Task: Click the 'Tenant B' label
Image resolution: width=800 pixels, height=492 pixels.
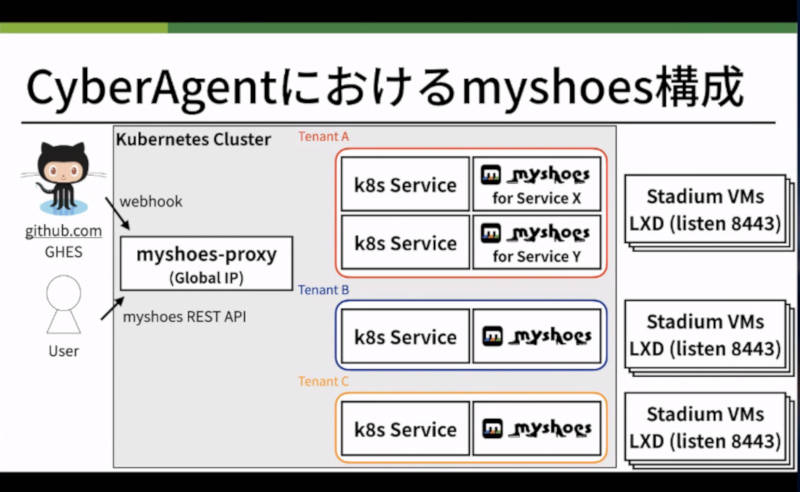Action: click(x=323, y=289)
